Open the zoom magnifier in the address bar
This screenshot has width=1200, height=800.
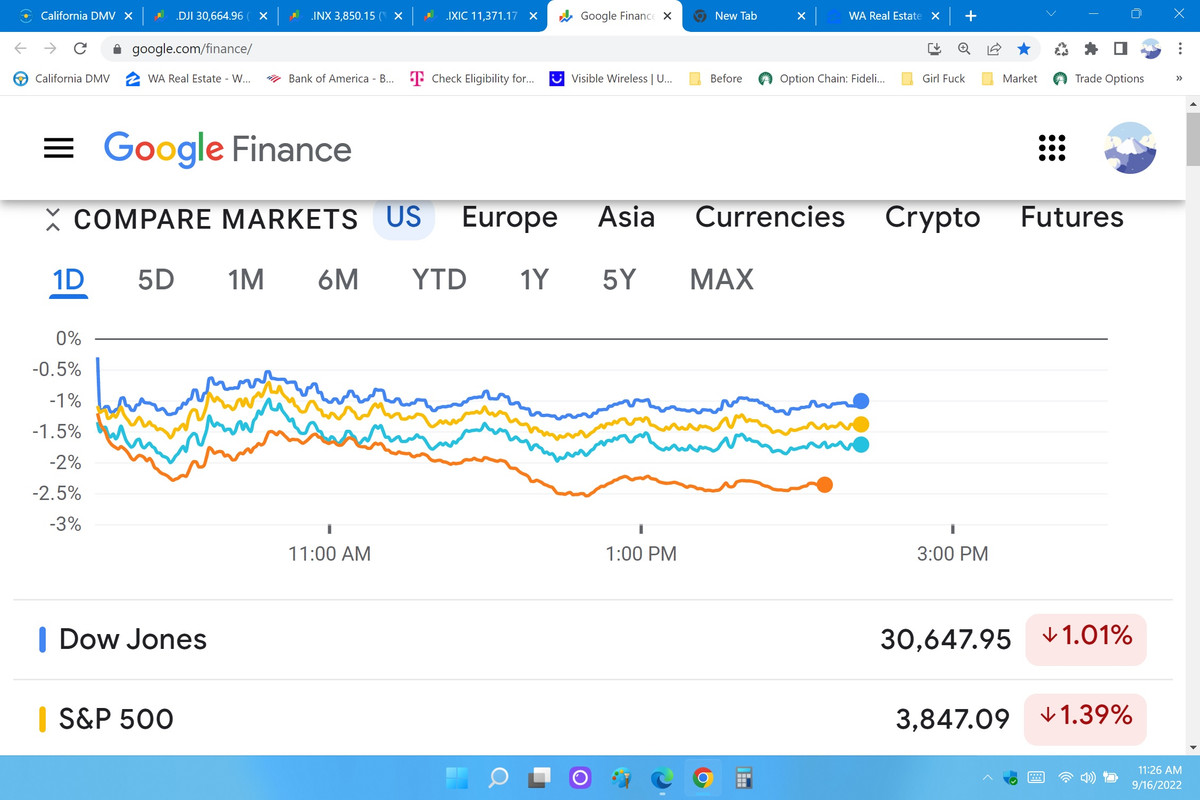[965, 48]
